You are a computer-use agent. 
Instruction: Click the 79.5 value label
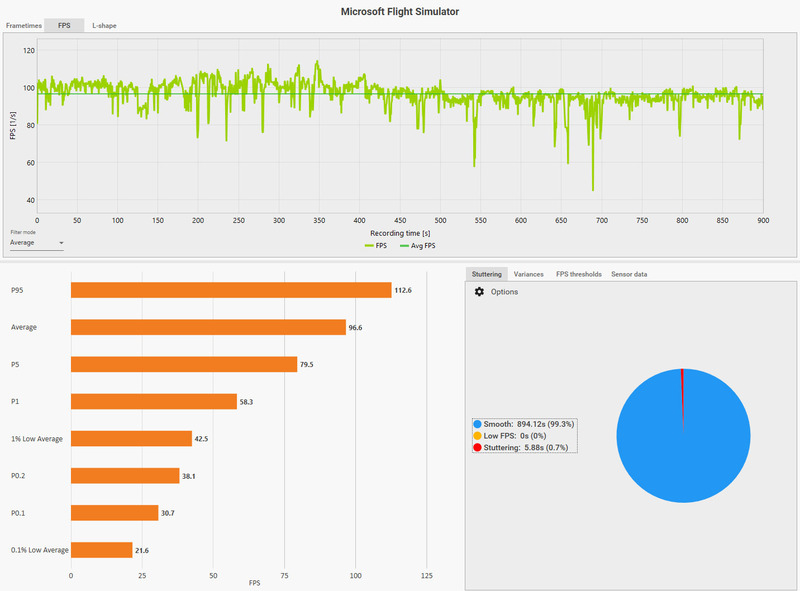coord(307,364)
